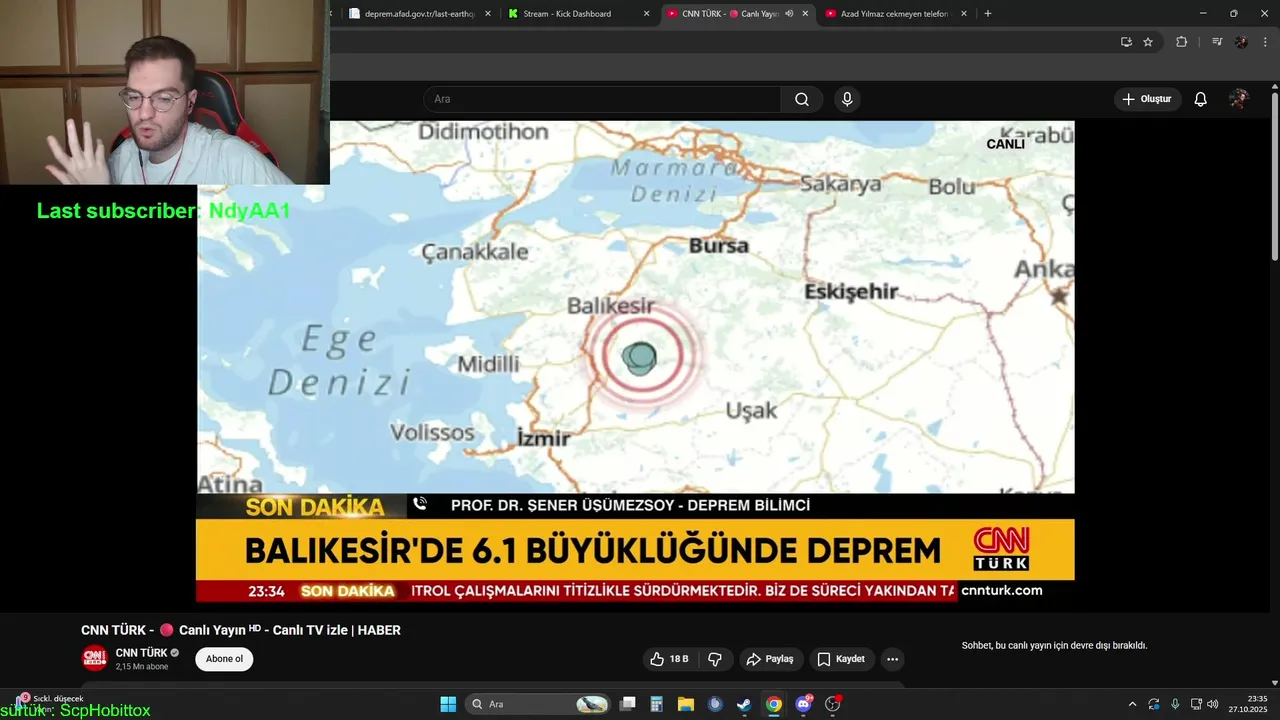Open the CNN TÜRK channel avatar
Viewport: 1280px width, 720px height.
[94, 658]
